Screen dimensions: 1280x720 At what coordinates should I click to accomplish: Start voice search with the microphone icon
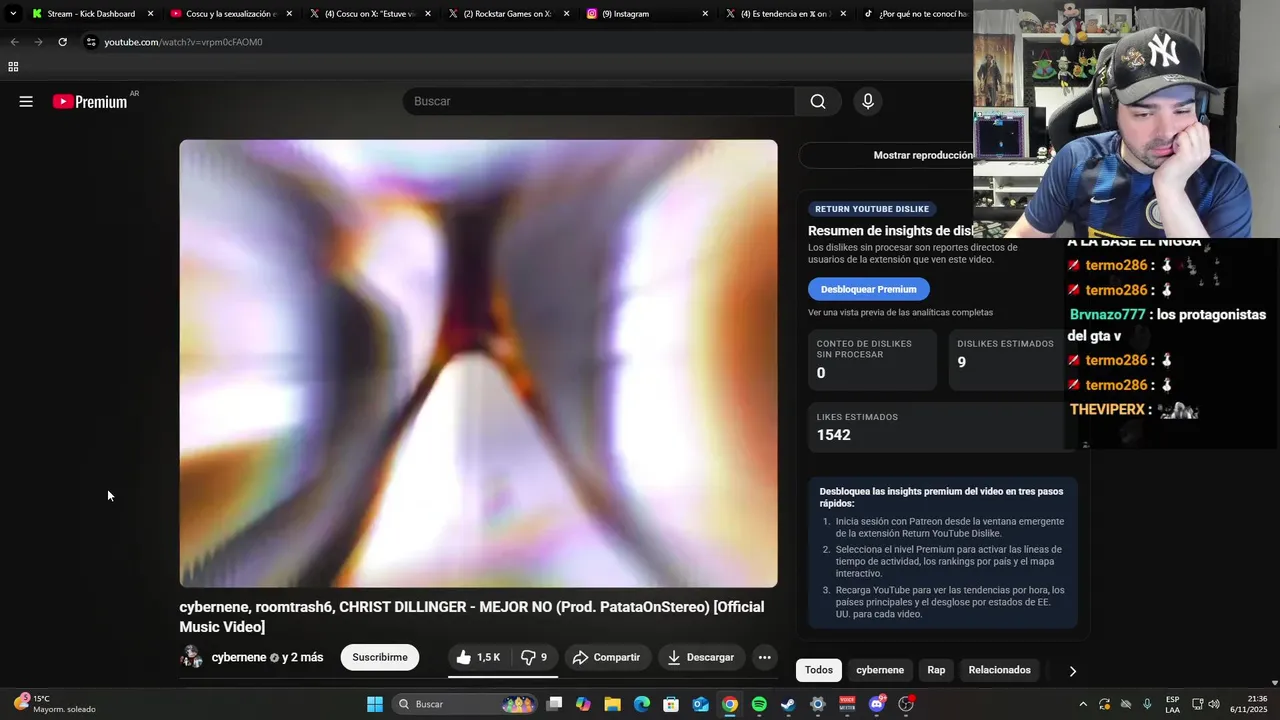tap(868, 101)
